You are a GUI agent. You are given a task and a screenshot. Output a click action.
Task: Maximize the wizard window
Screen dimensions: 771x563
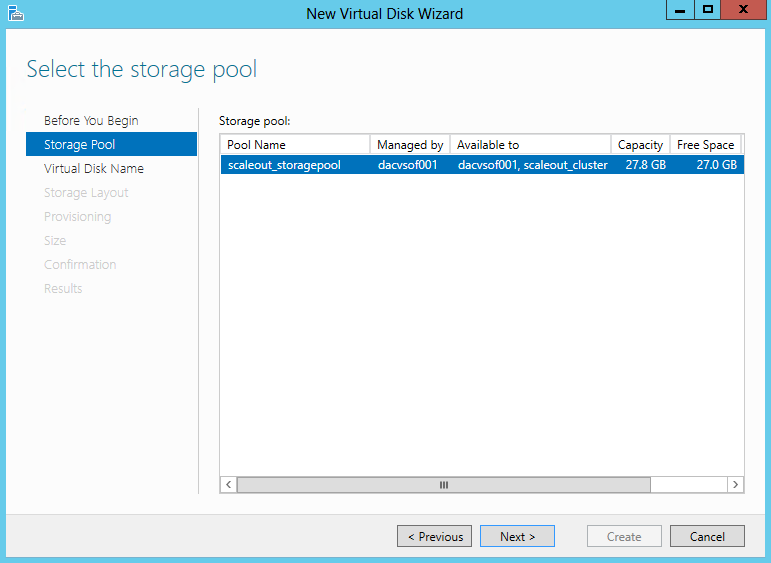(x=708, y=10)
